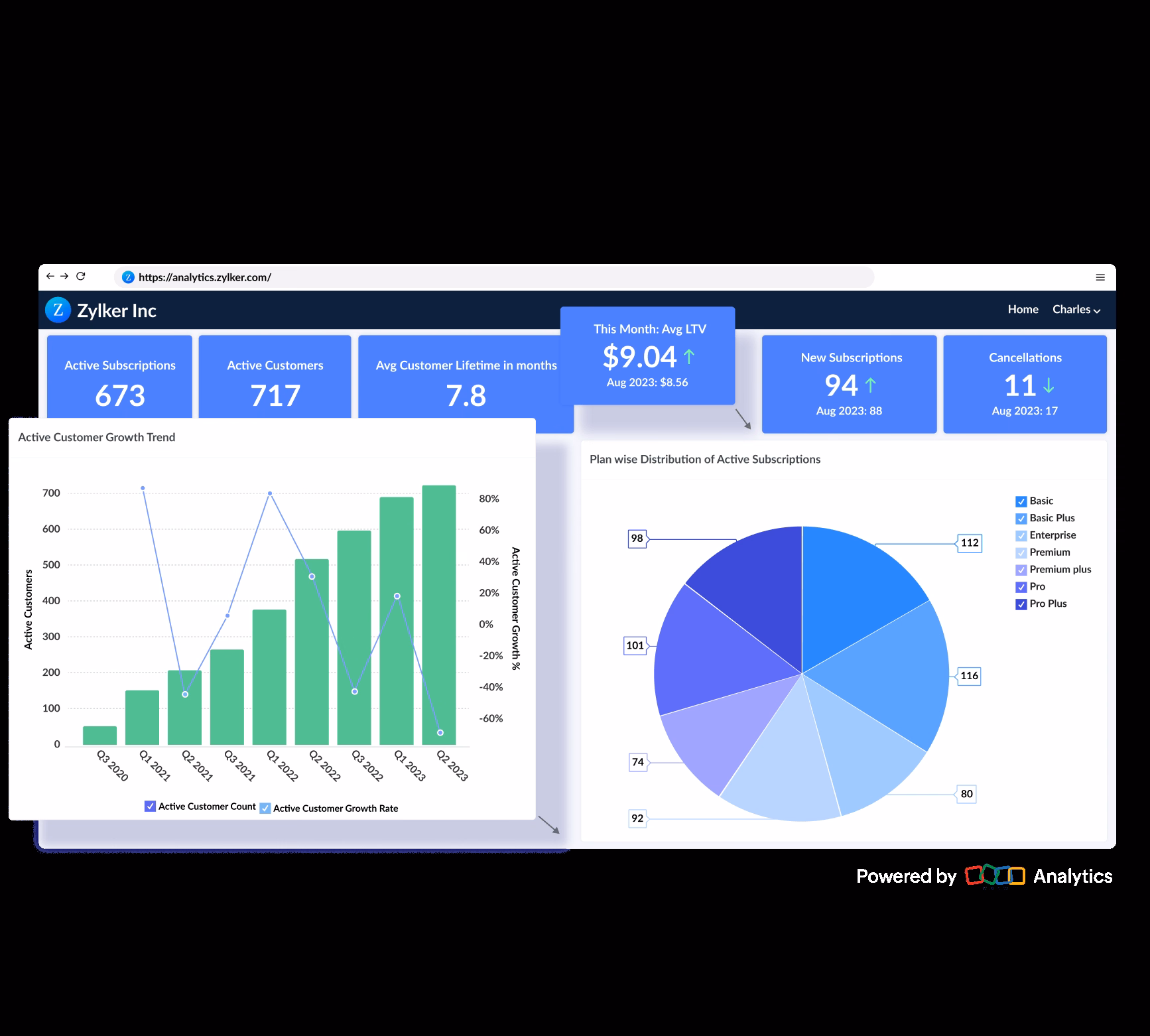Click the browser forward arrow

(x=65, y=277)
